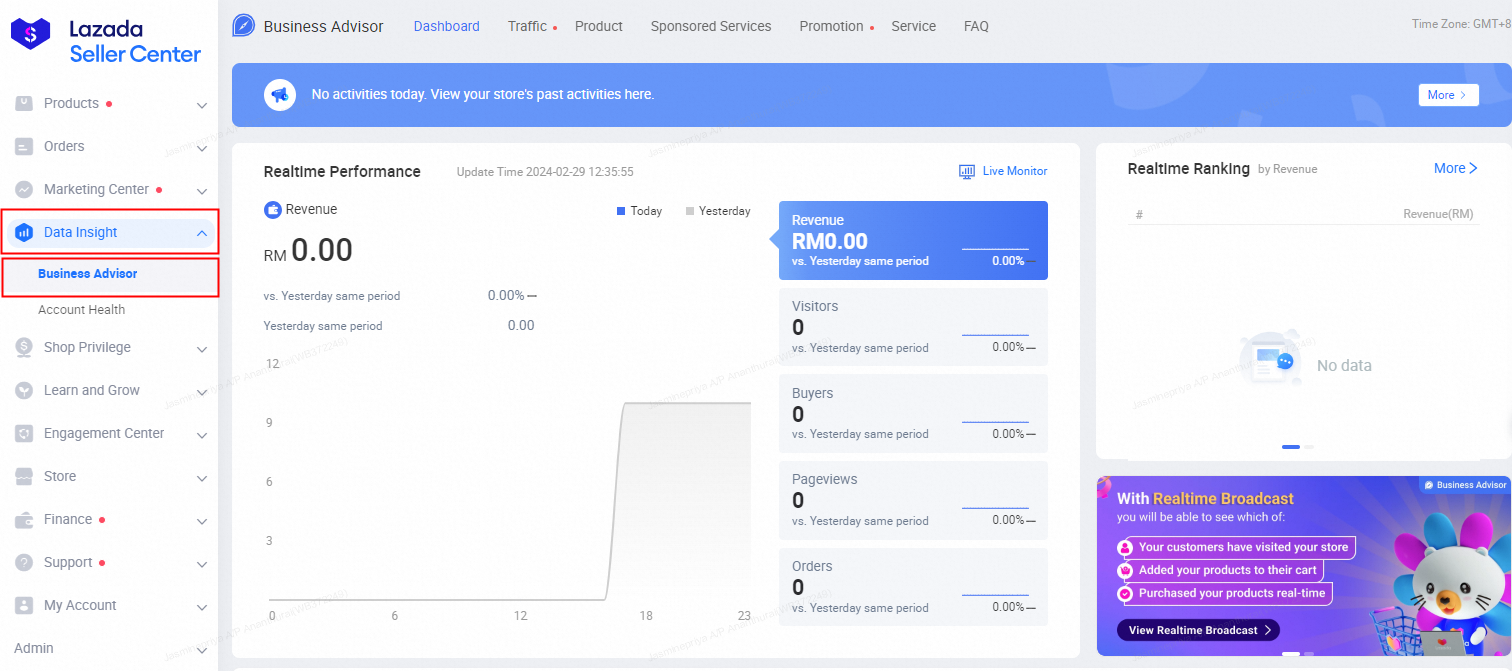The height and width of the screenshot is (671, 1512).
Task: Open the Account Health page
Action: pyautogui.click(x=82, y=309)
